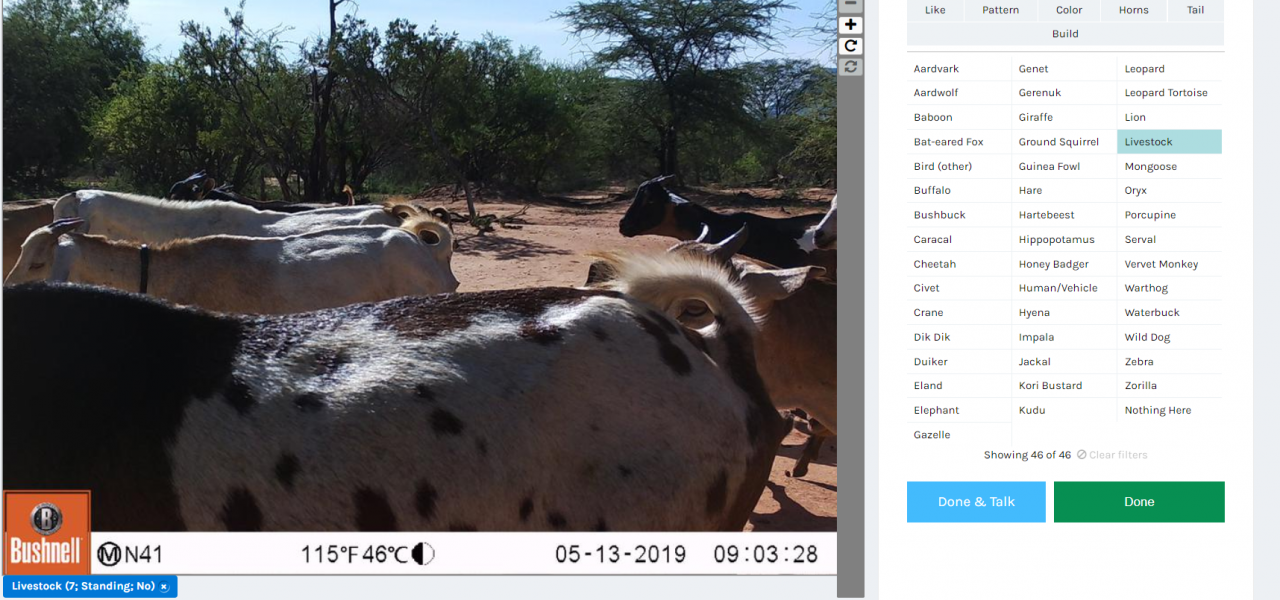Open the Tail filter

(x=1196, y=10)
